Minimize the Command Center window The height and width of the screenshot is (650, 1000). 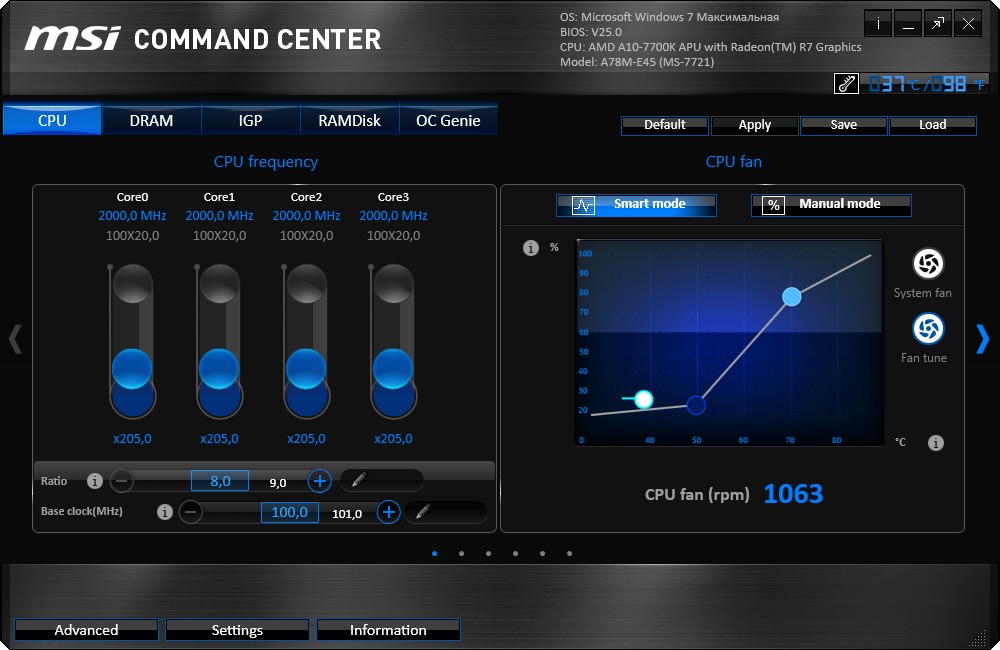908,24
